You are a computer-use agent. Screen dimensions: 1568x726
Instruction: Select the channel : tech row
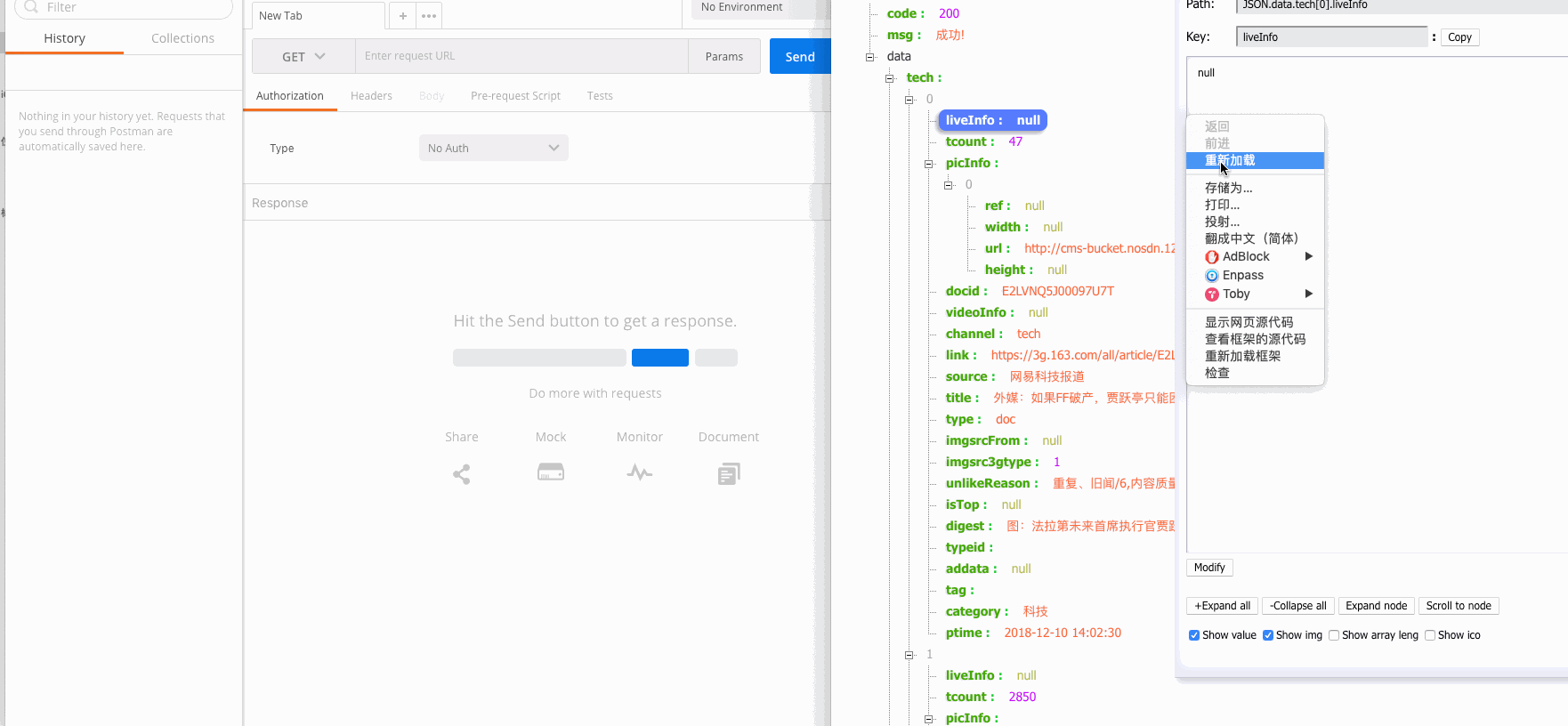coord(992,334)
